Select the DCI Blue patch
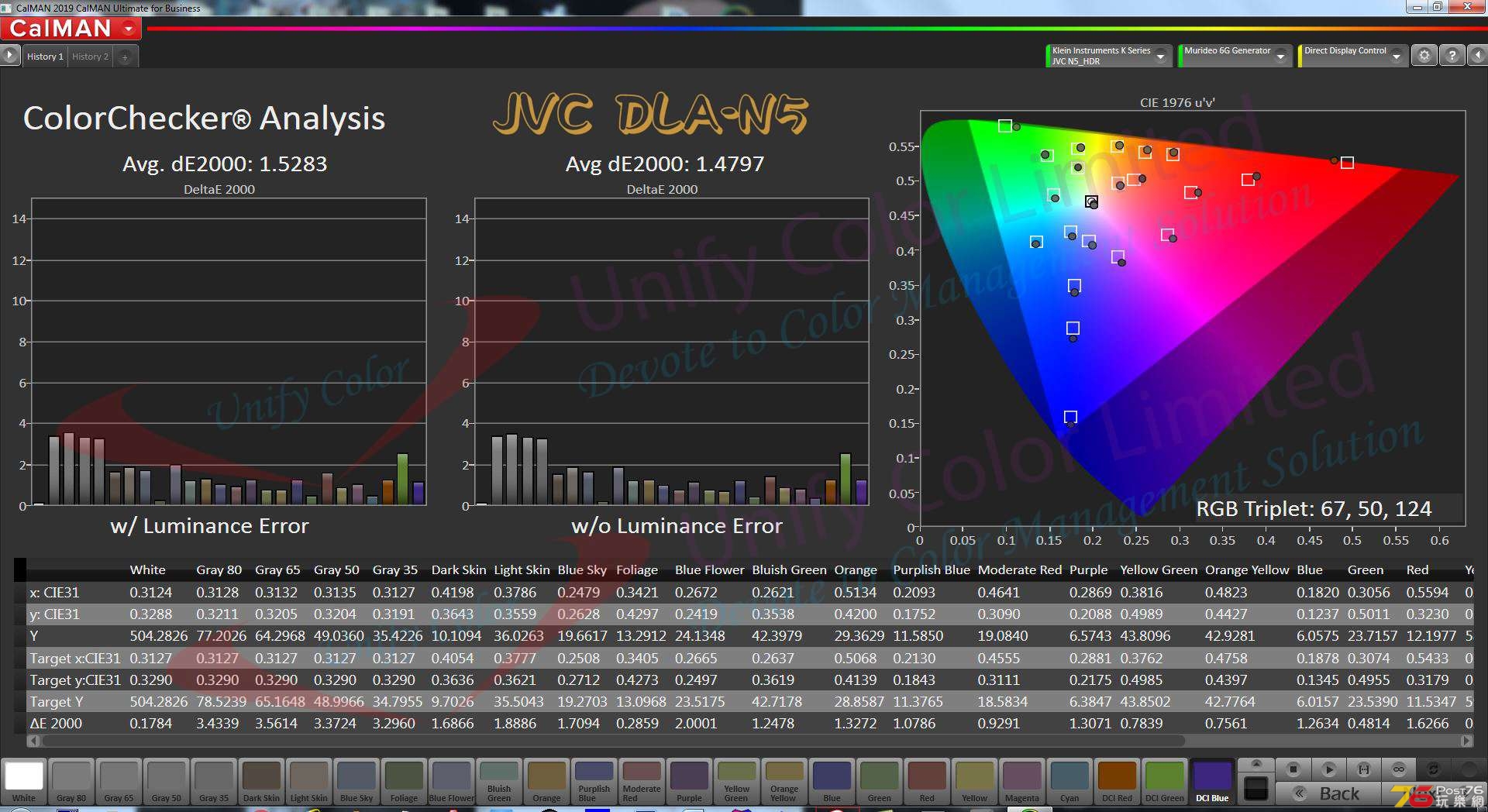 click(x=1211, y=781)
